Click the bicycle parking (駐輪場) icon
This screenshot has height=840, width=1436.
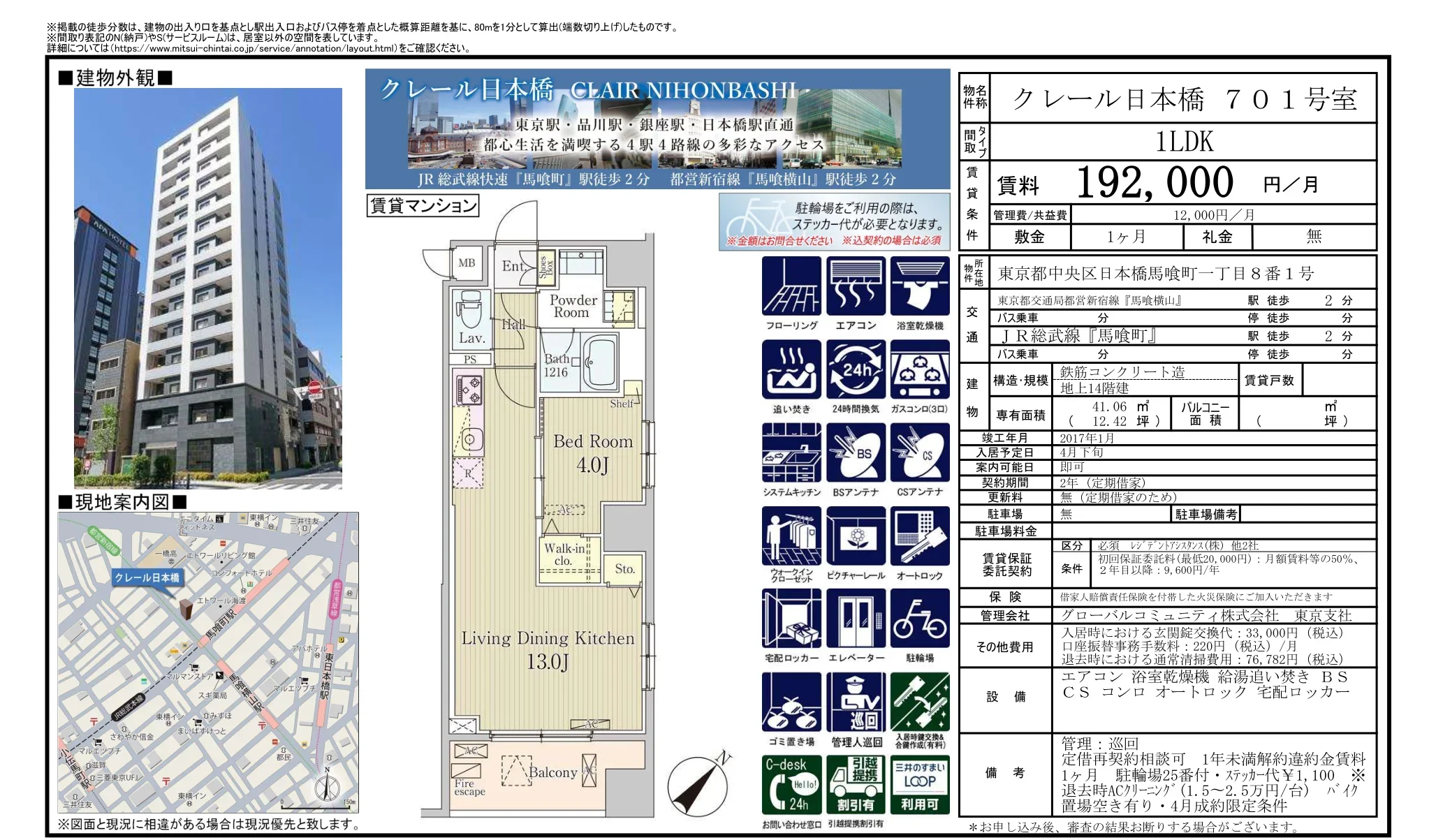tap(920, 619)
